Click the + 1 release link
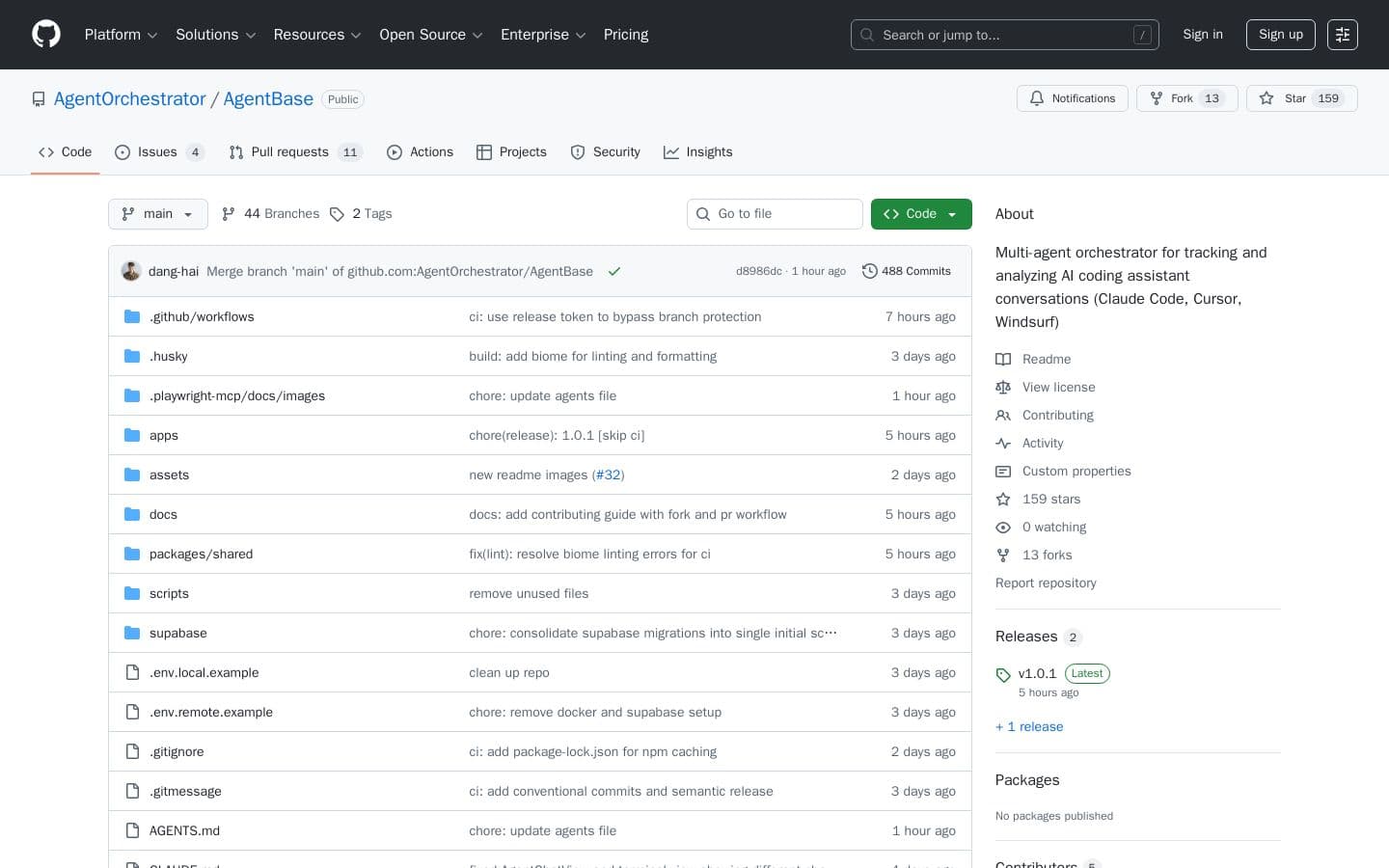Screen dimensions: 1389x868 click(1028, 726)
